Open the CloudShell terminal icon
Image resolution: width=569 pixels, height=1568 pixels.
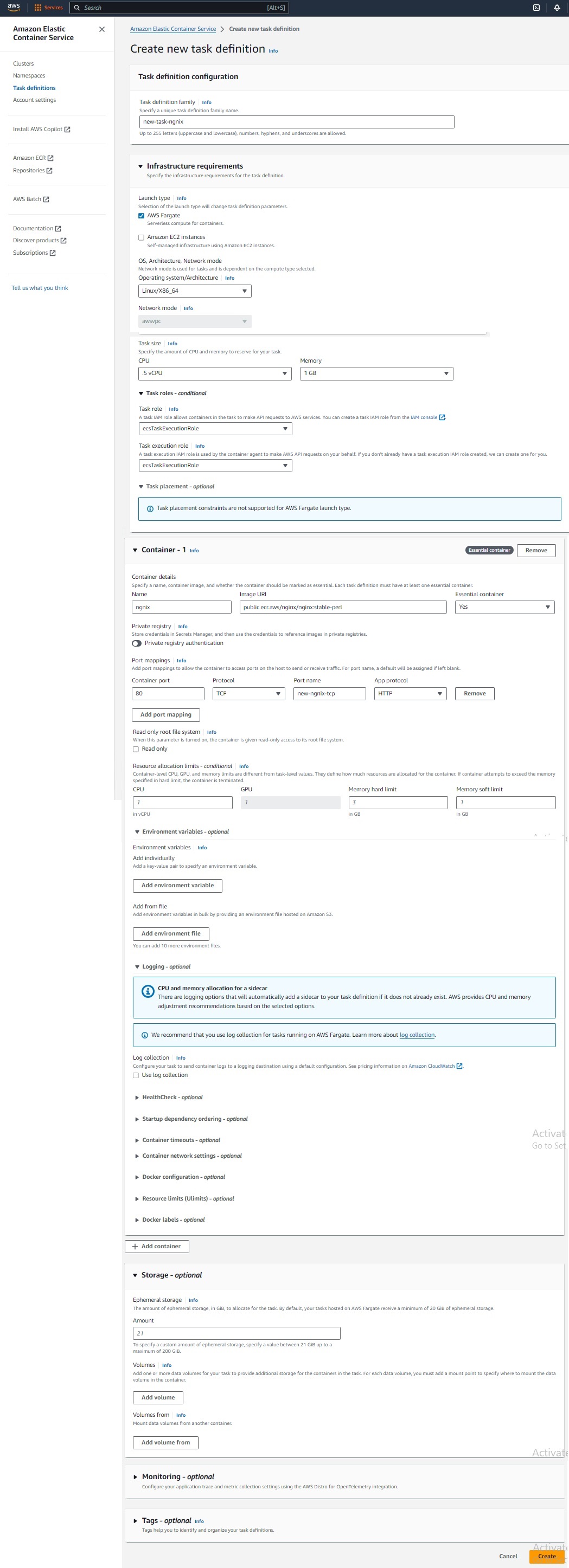[x=536, y=8]
